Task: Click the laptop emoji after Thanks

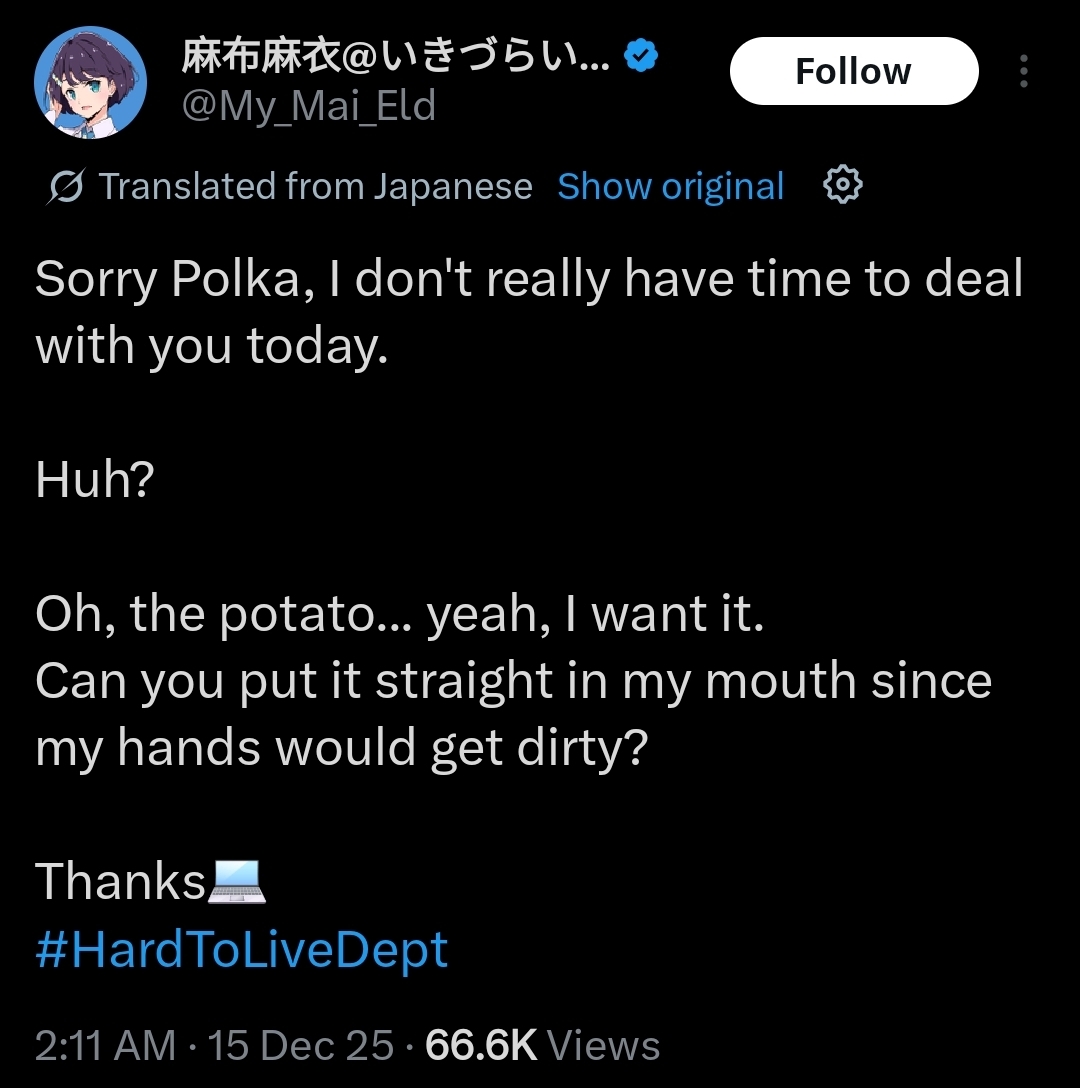Action: pos(236,881)
